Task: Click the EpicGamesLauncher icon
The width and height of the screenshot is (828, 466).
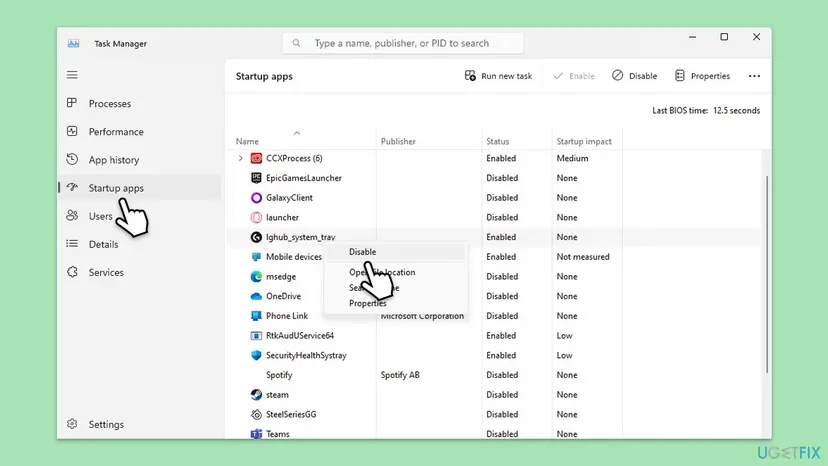Action: (256, 178)
